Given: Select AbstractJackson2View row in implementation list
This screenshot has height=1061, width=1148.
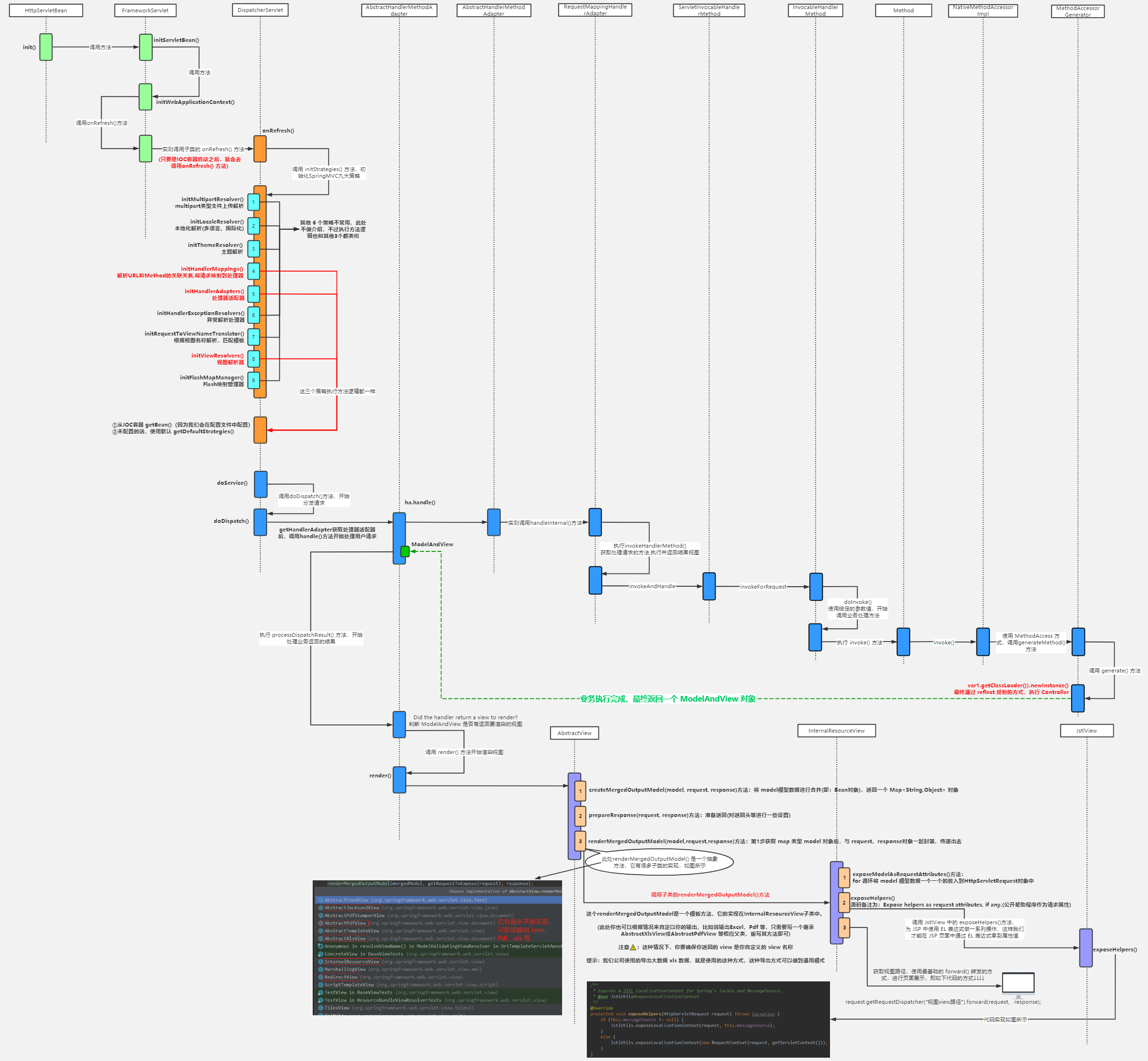Looking at the screenshot, I should 438,908.
